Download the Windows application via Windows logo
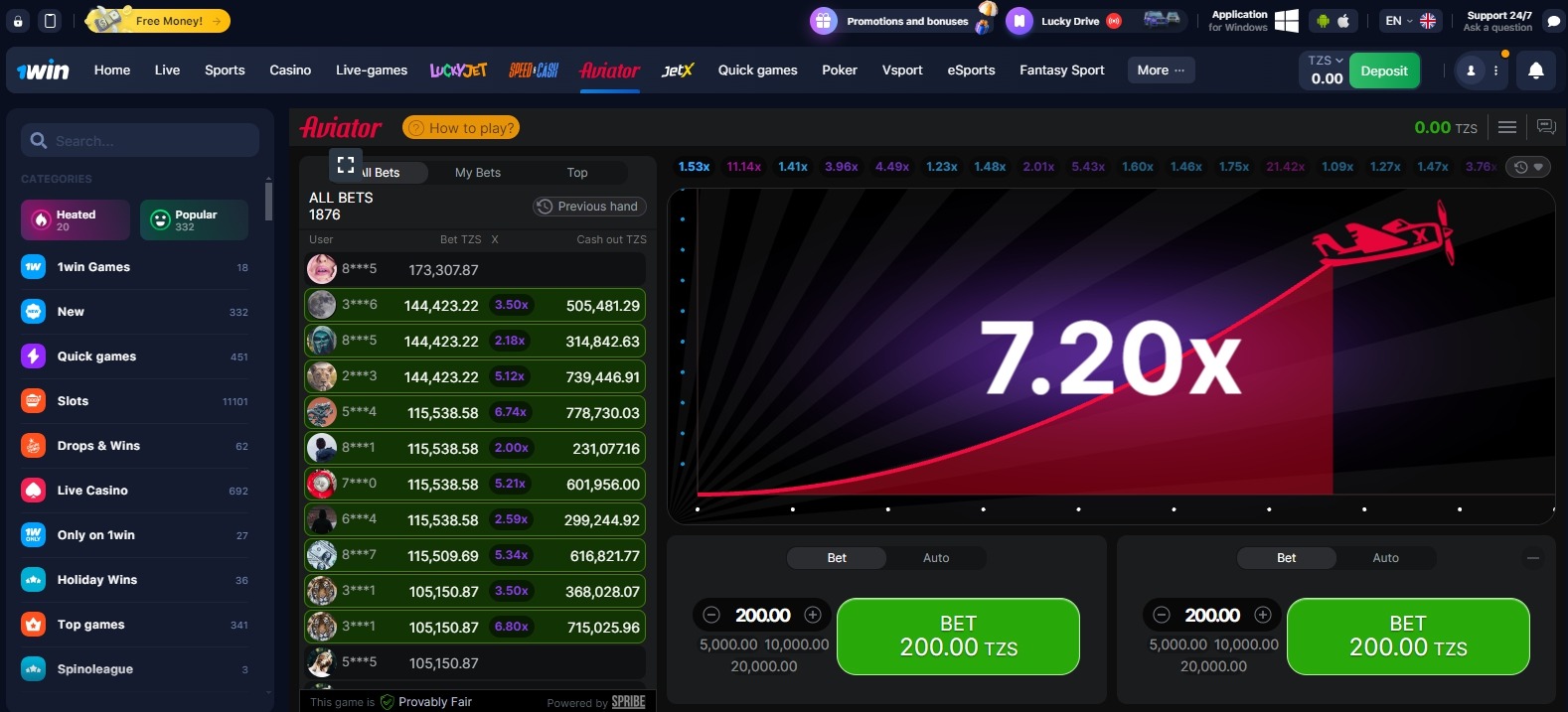 coord(1286,21)
